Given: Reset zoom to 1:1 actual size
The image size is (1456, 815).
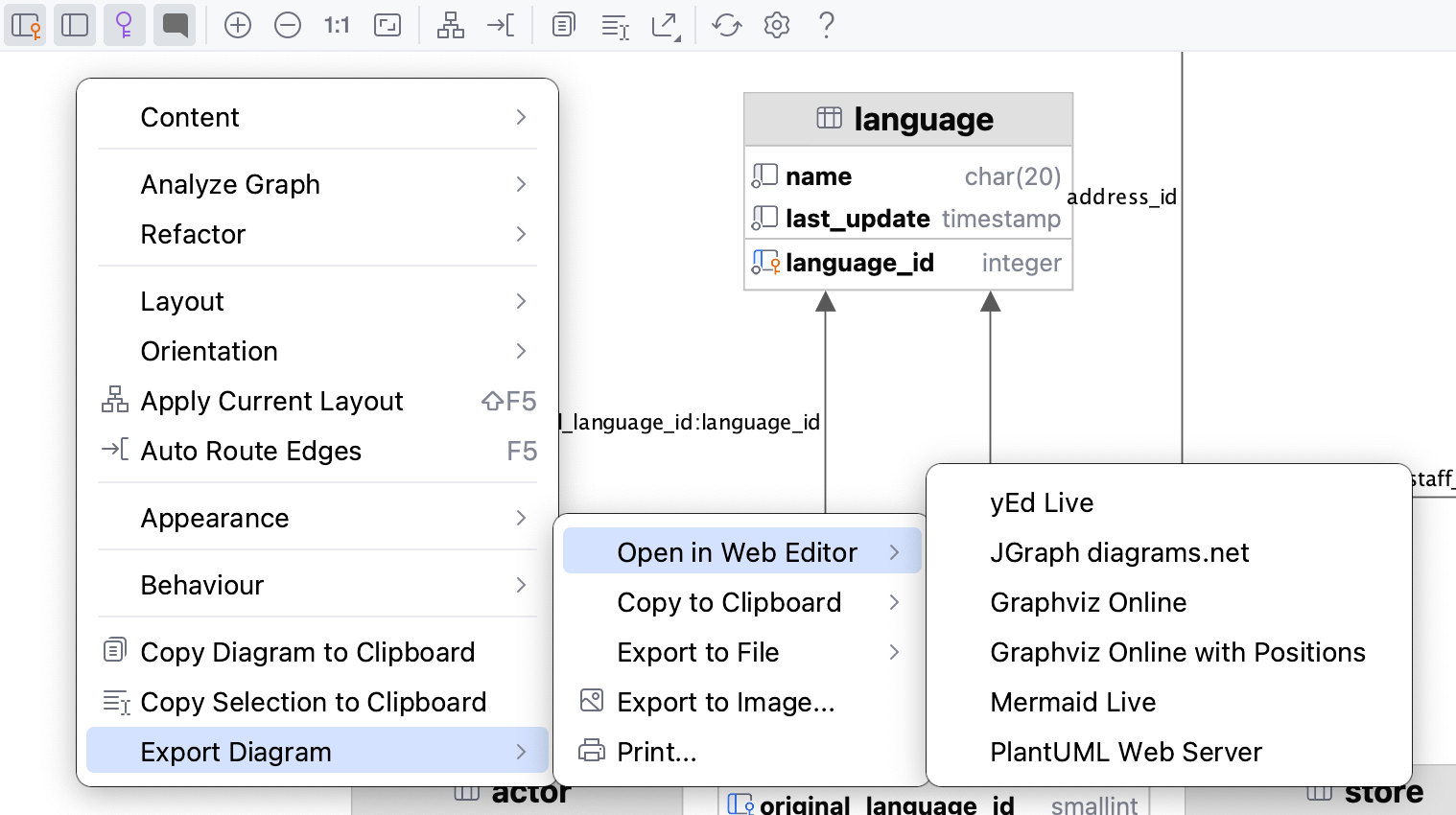Looking at the screenshot, I should point(336,25).
